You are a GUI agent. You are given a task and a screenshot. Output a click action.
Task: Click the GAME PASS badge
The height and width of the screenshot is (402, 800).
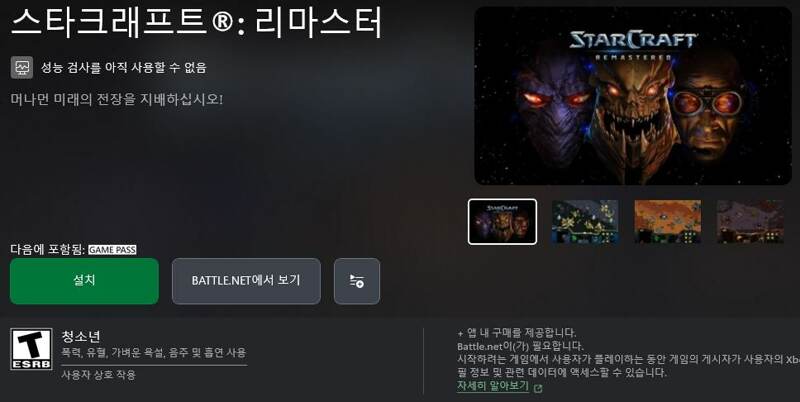[x=112, y=249]
